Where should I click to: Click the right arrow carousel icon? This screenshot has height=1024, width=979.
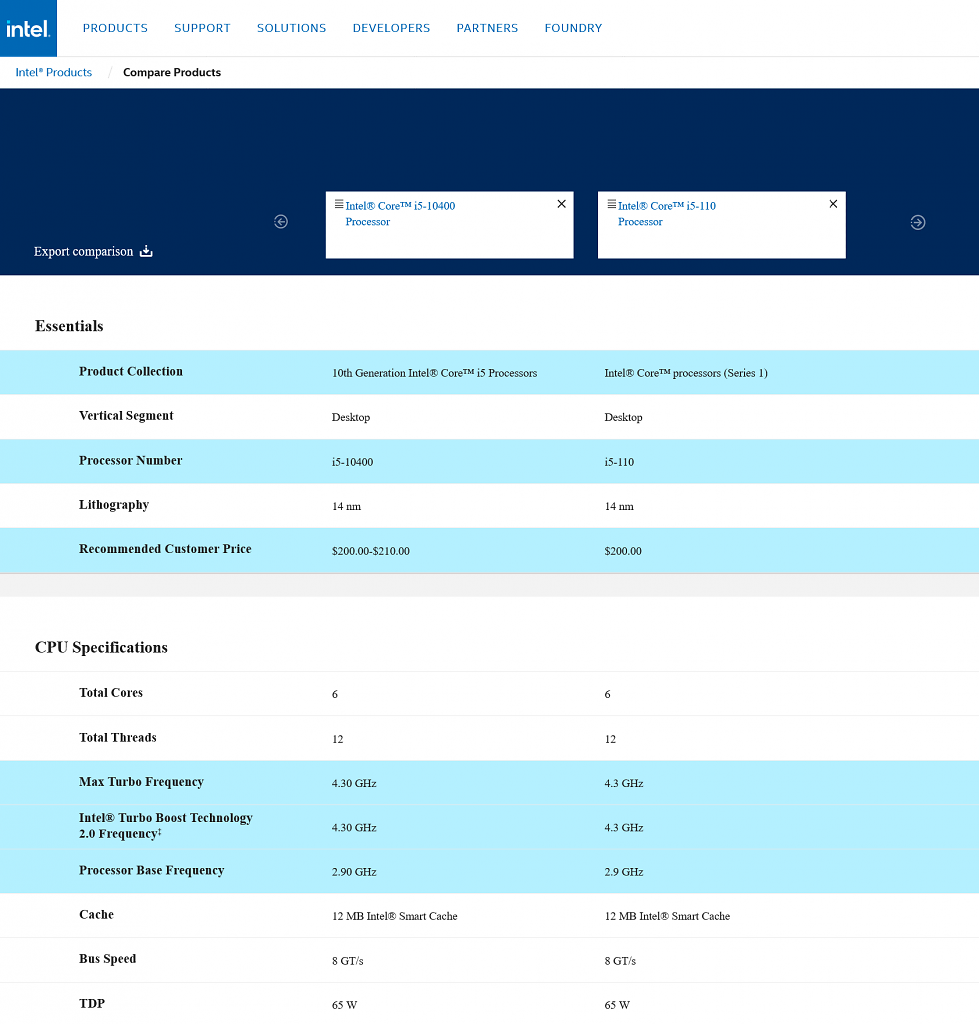click(x=918, y=223)
